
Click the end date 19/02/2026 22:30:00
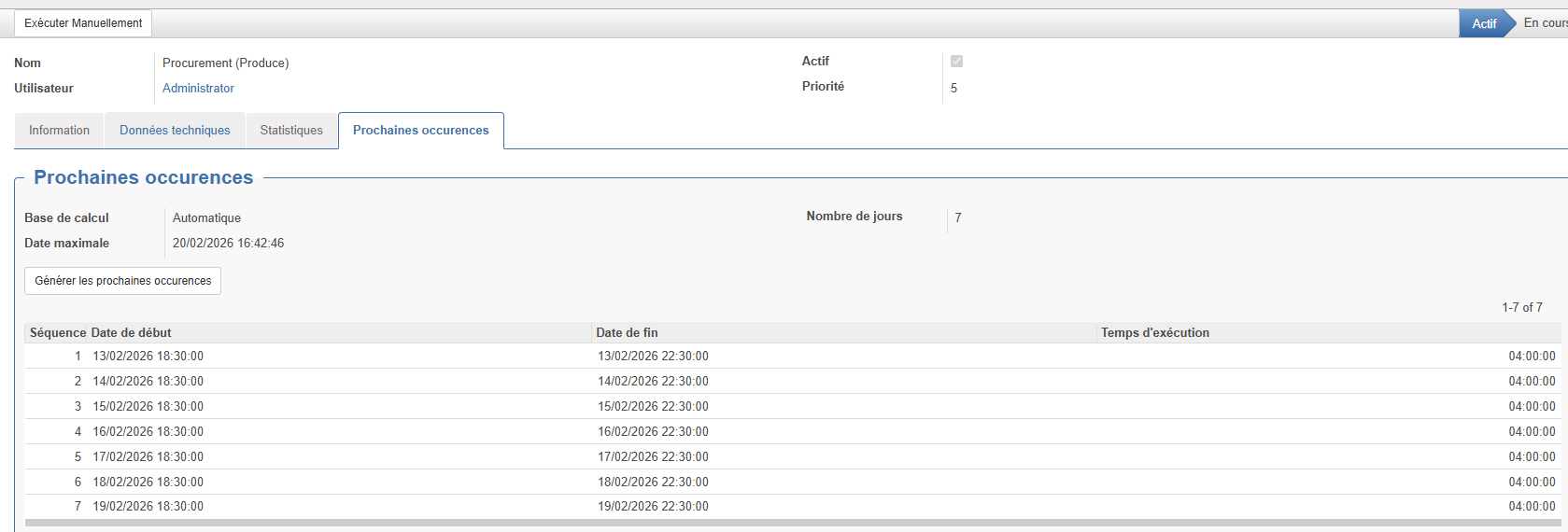[653, 507]
